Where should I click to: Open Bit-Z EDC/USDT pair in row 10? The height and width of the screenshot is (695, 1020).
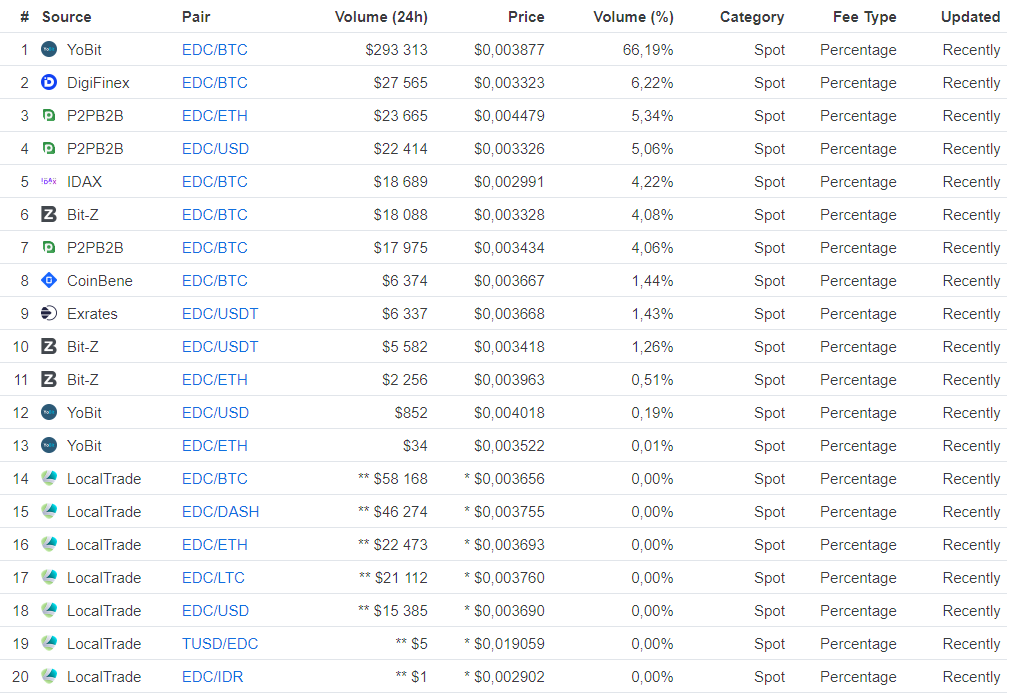[220, 347]
